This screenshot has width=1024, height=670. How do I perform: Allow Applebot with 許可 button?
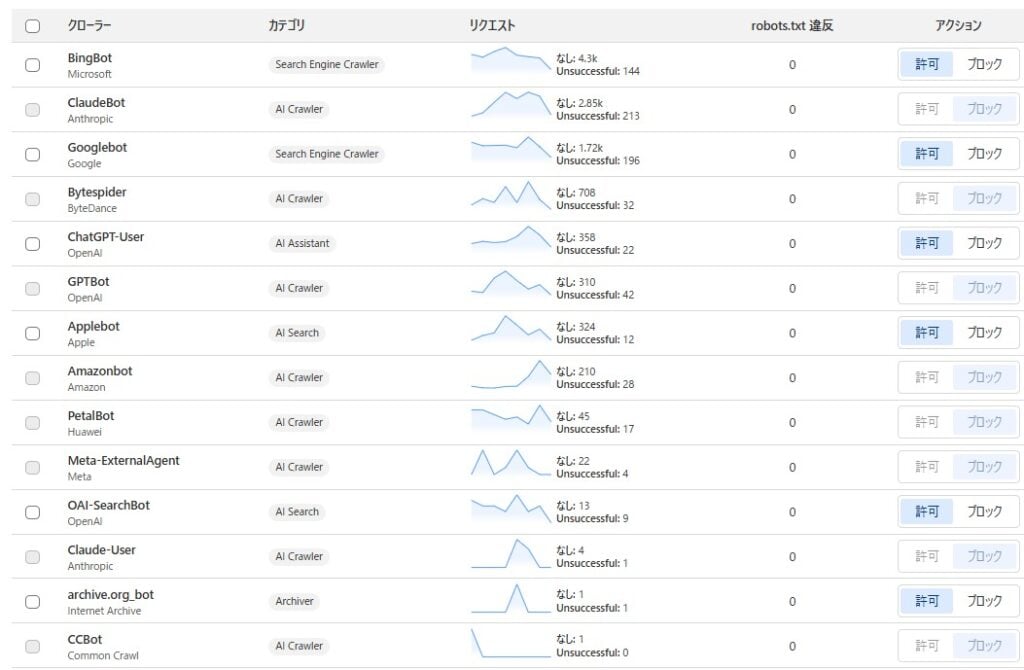(x=927, y=332)
